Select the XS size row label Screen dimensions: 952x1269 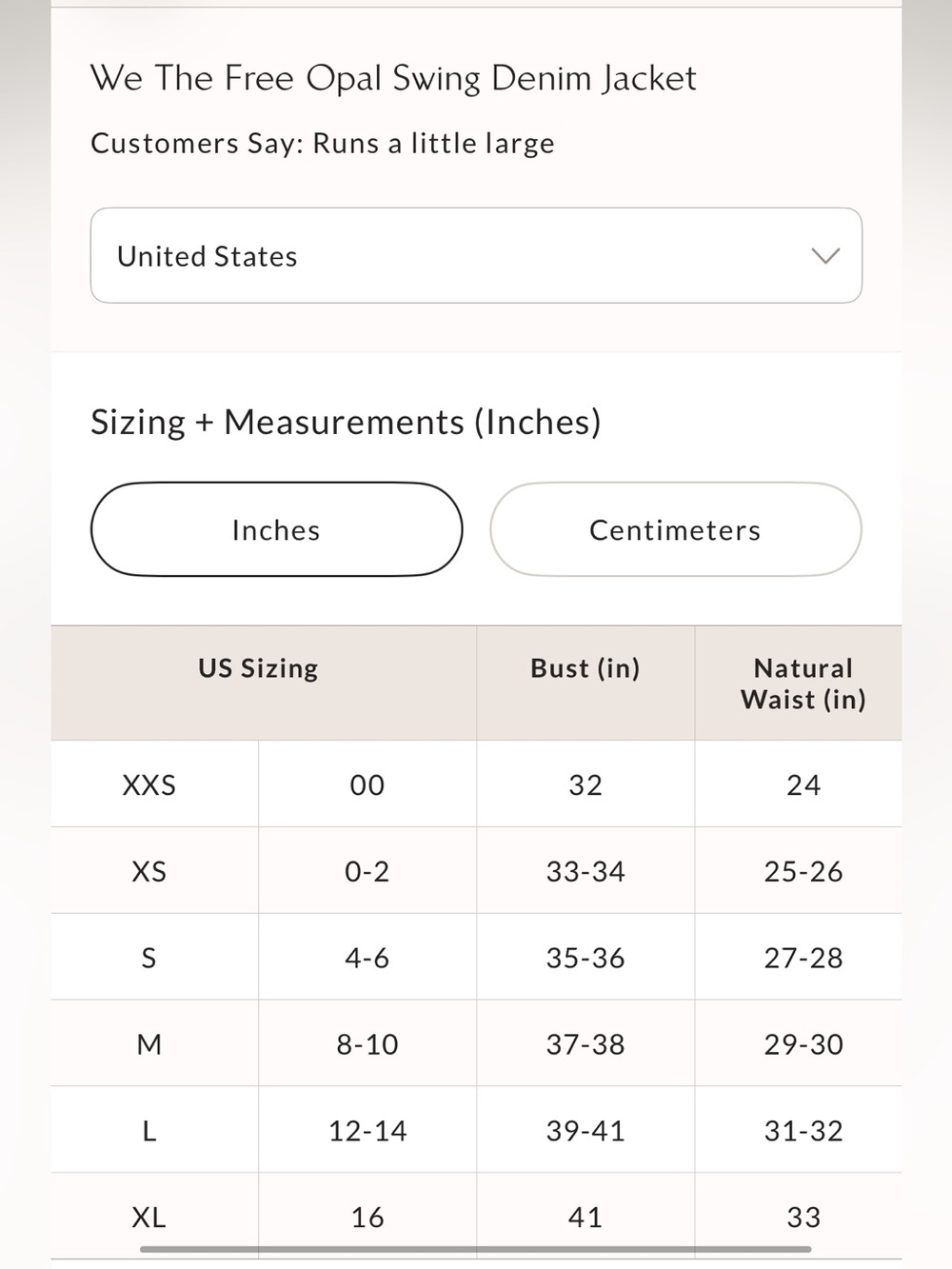(x=149, y=871)
